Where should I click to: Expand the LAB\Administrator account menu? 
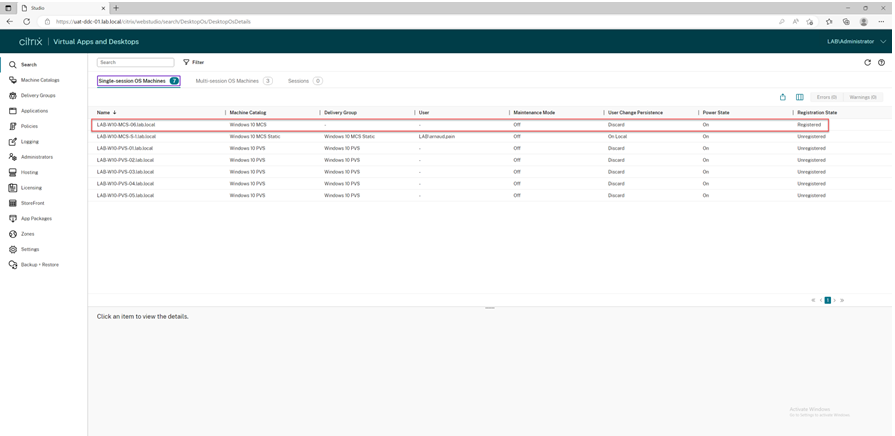[x=856, y=42]
